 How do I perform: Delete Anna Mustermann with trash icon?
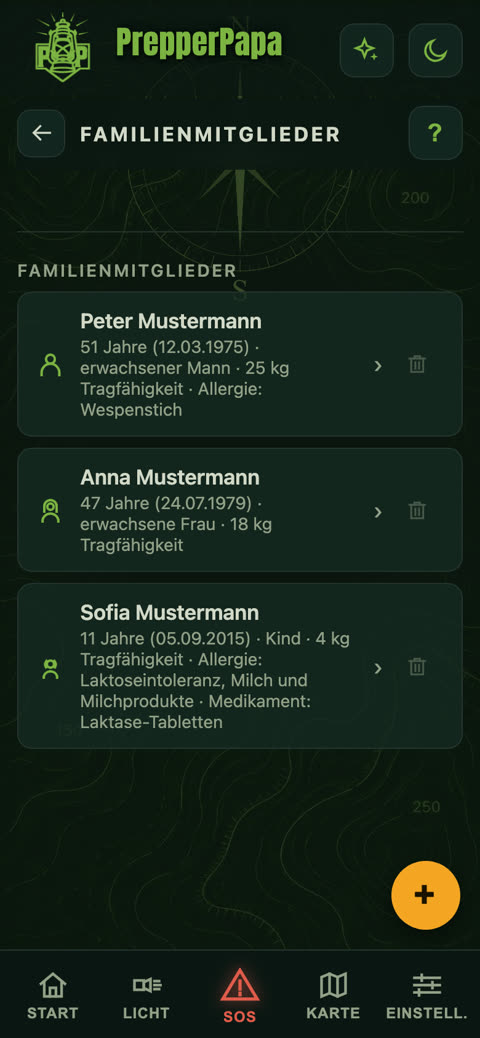[x=417, y=510]
